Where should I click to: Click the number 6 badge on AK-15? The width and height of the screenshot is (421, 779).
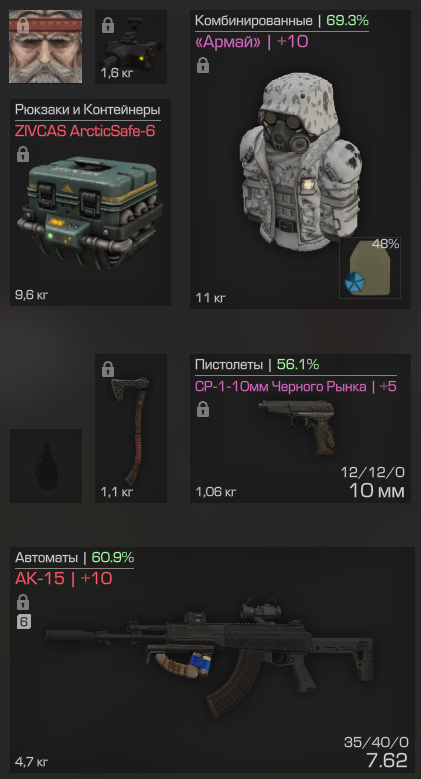[23, 622]
